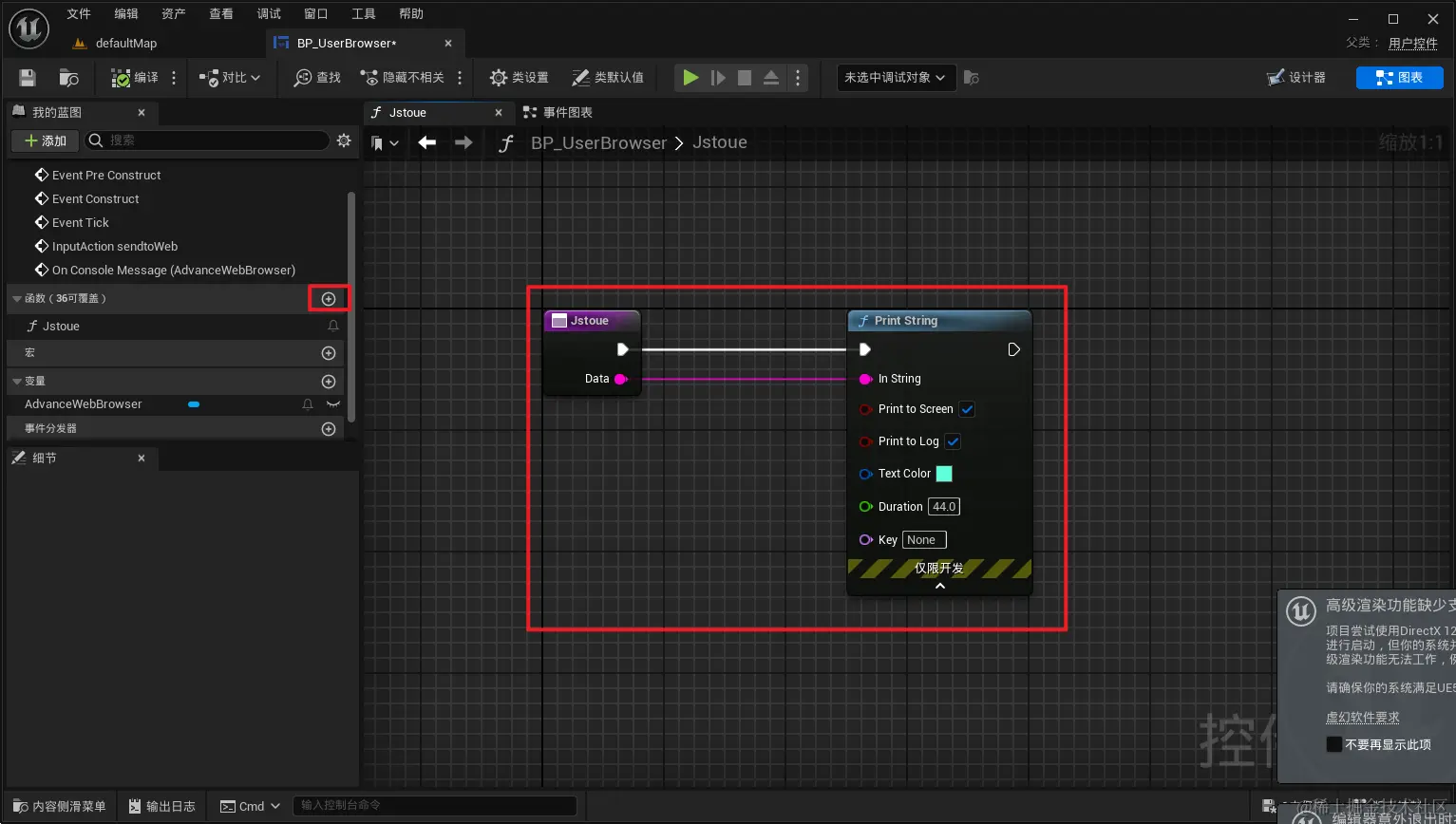Screen dimensions: 1456x824
Task: Open the 文件 menu
Action: coord(78,13)
